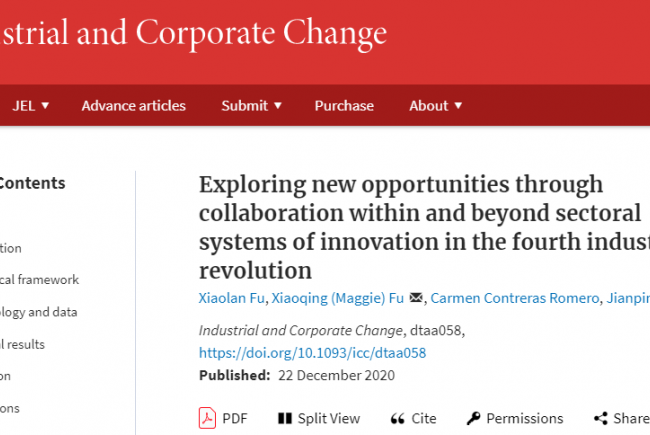Jump to empirical results section in Contents
Image resolution: width=650 pixels, height=435 pixels.
point(23,344)
